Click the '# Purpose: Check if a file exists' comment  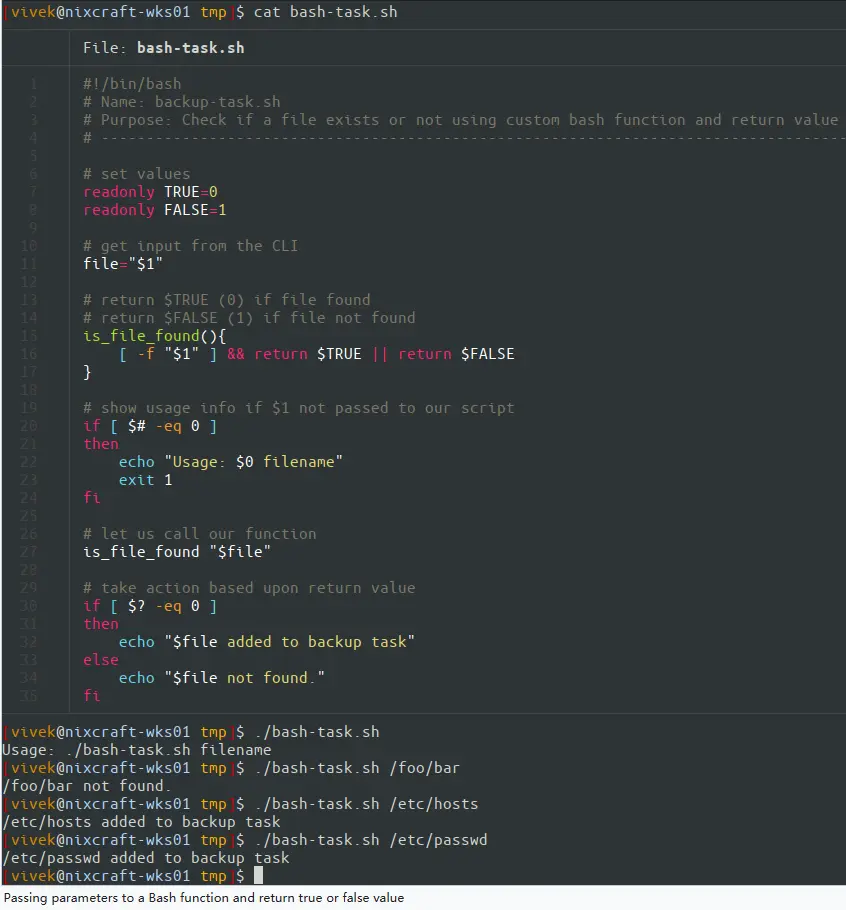coord(461,120)
